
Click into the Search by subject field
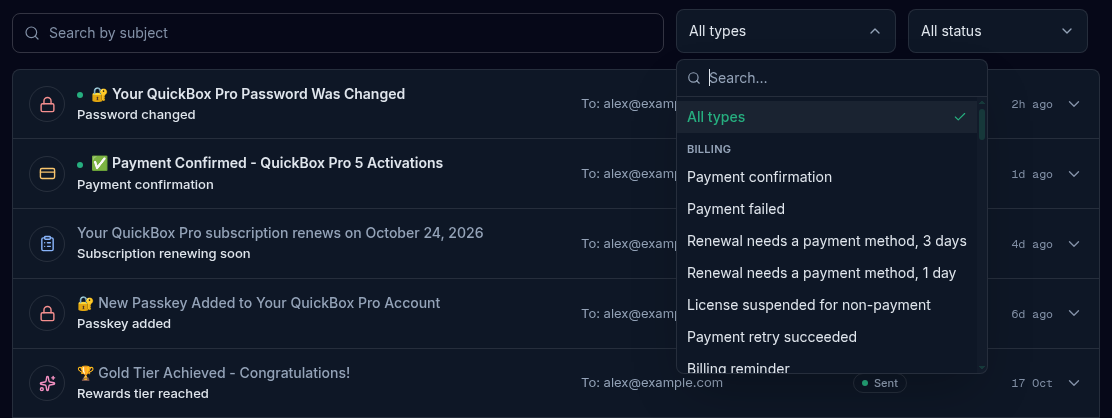pos(338,33)
